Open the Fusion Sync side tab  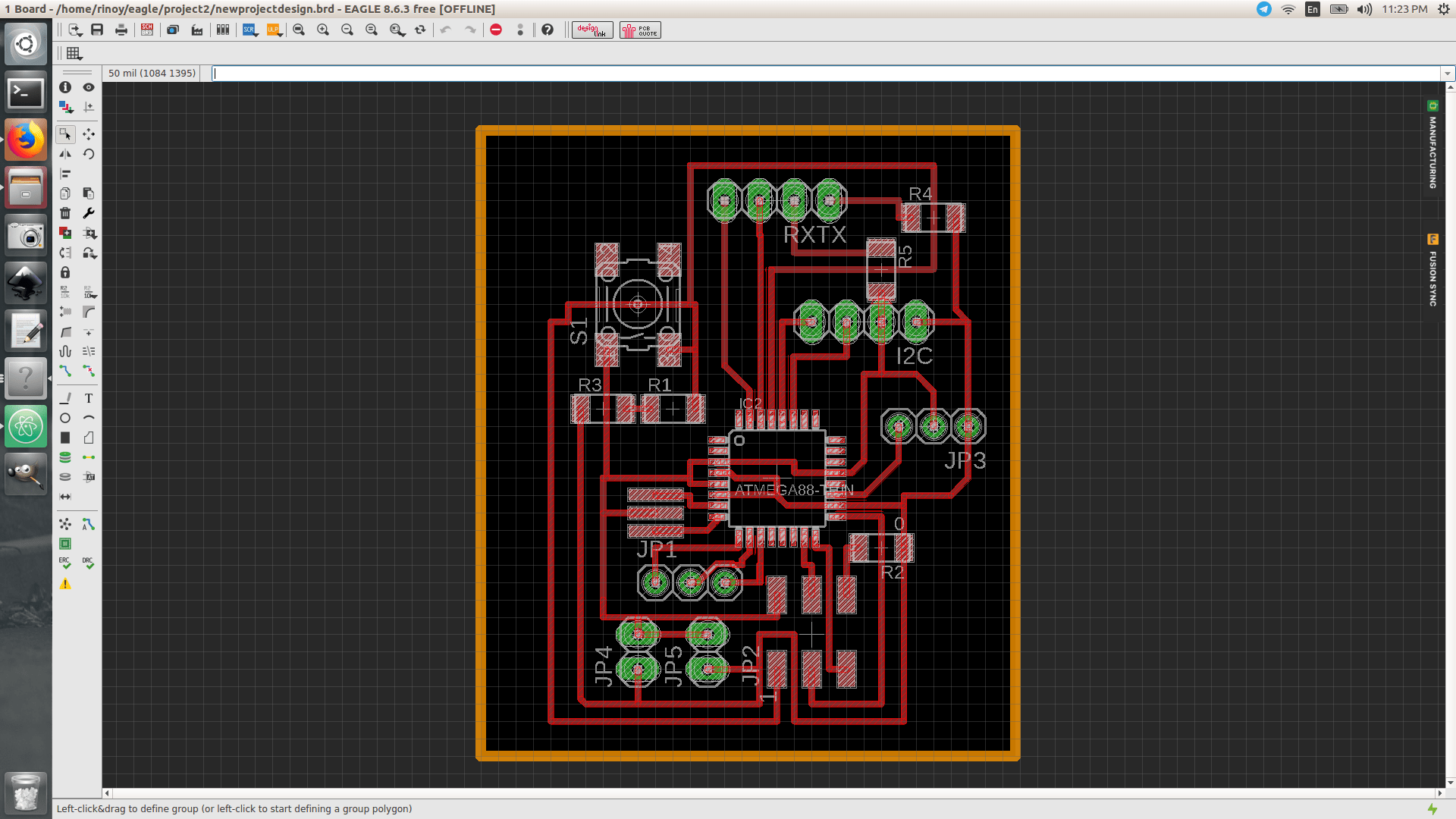tap(1432, 270)
